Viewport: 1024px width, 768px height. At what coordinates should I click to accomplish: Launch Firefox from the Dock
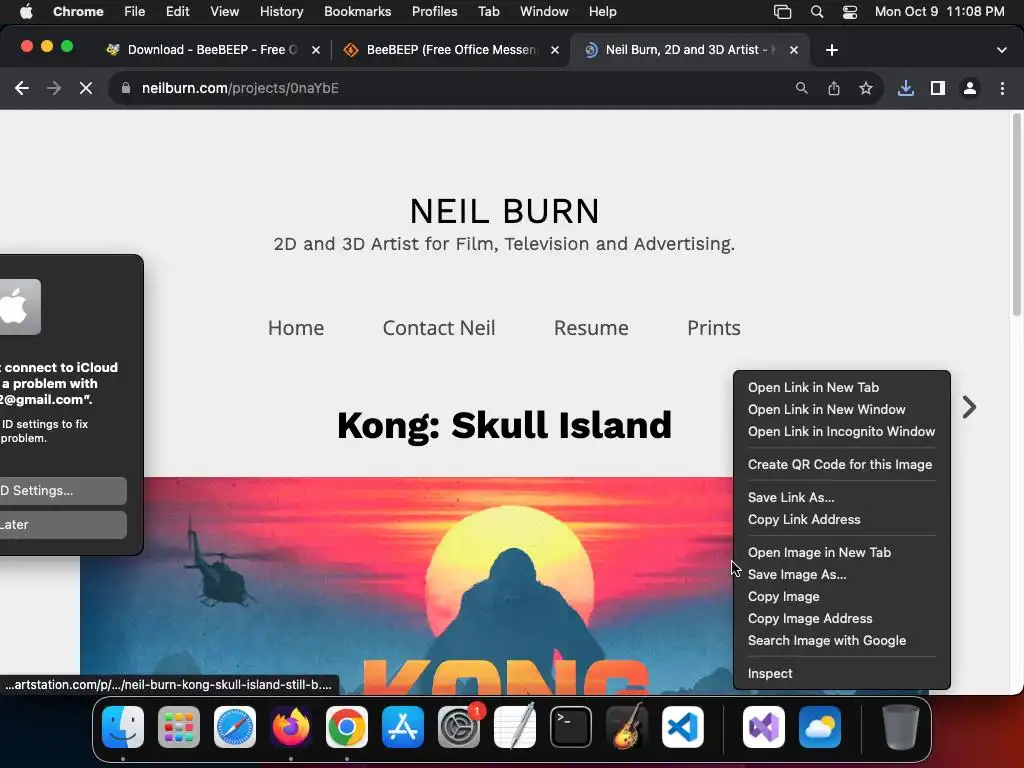pos(291,727)
